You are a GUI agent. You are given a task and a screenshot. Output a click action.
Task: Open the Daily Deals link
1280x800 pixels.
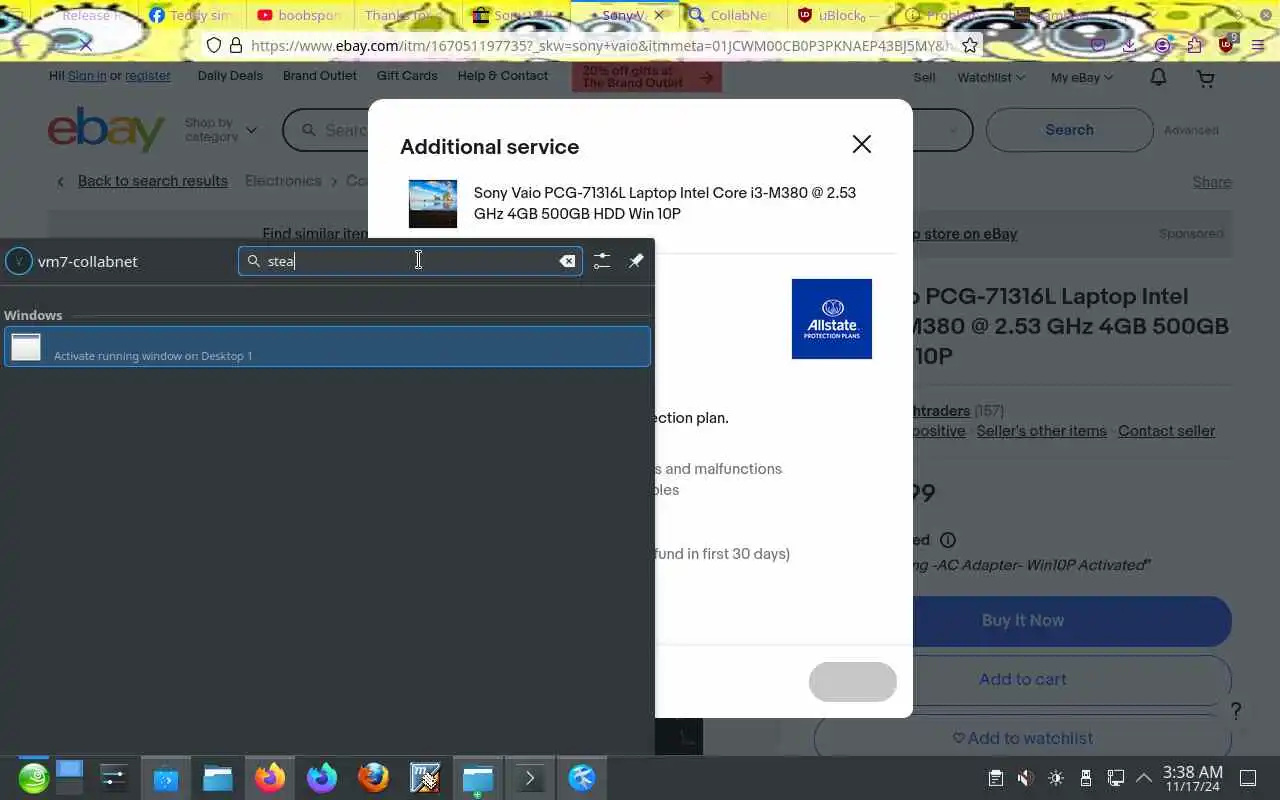coord(230,76)
